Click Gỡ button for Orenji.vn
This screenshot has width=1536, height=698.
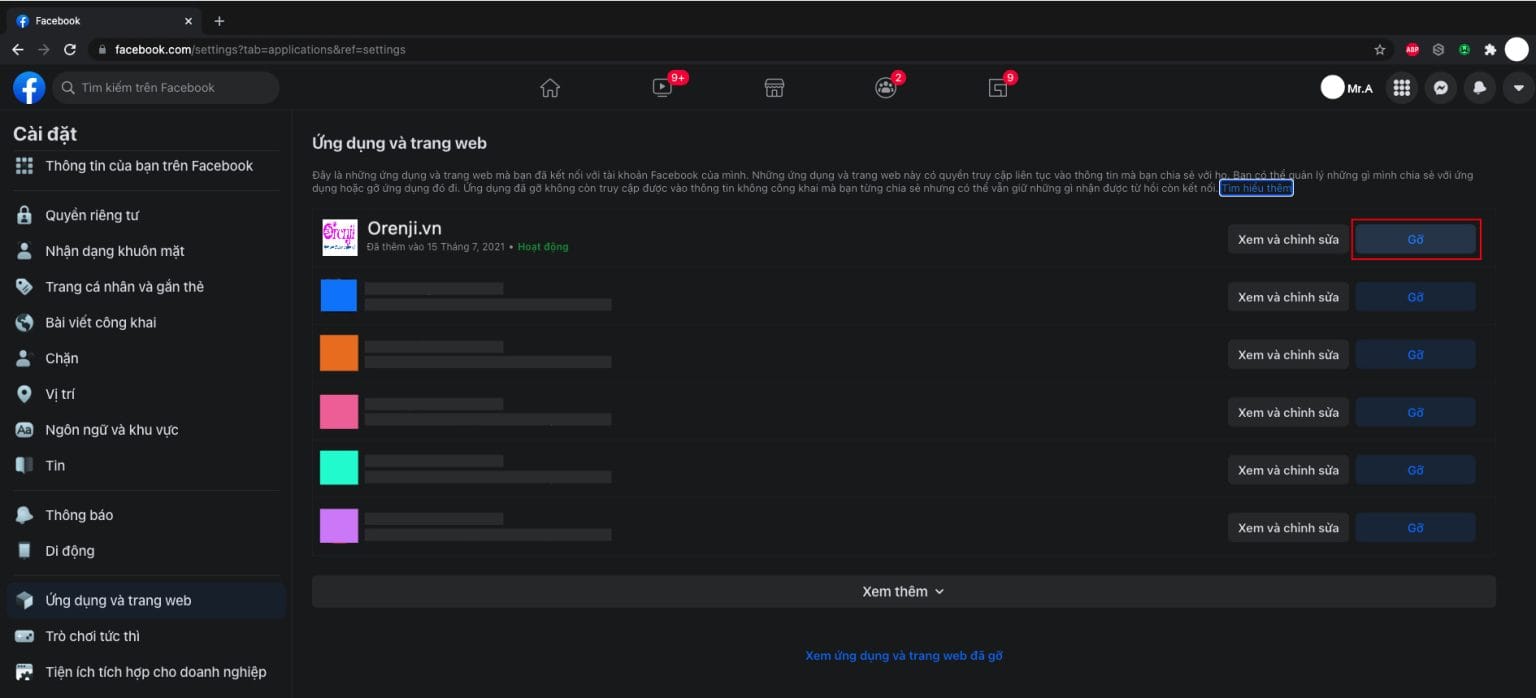1415,240
